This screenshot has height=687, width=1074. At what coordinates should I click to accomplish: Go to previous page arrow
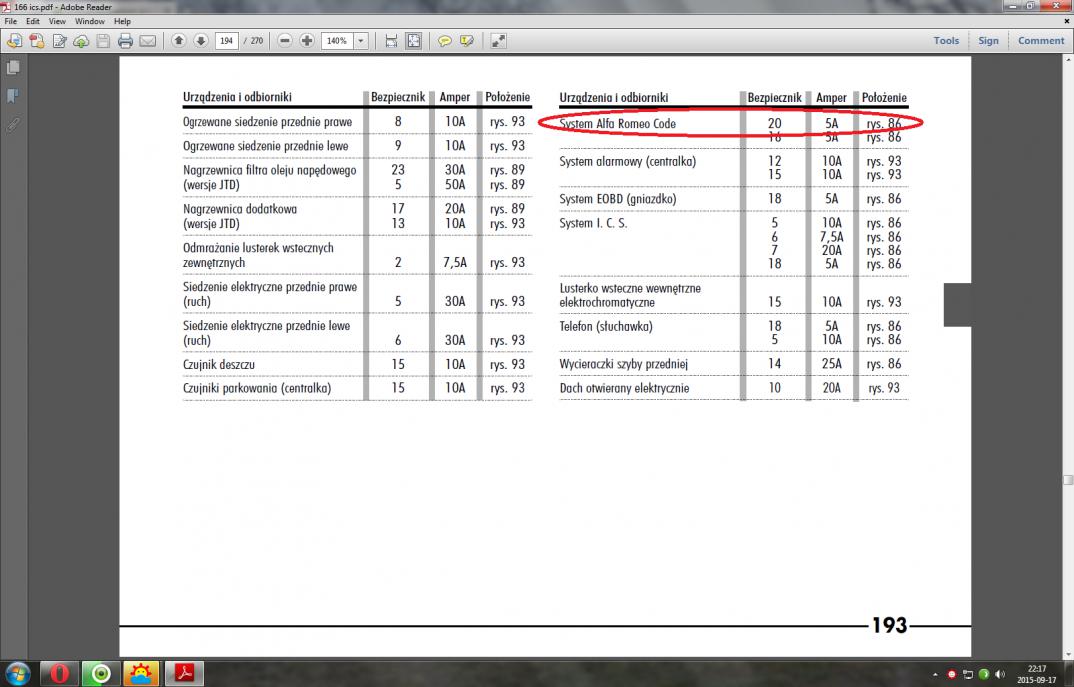(x=179, y=40)
